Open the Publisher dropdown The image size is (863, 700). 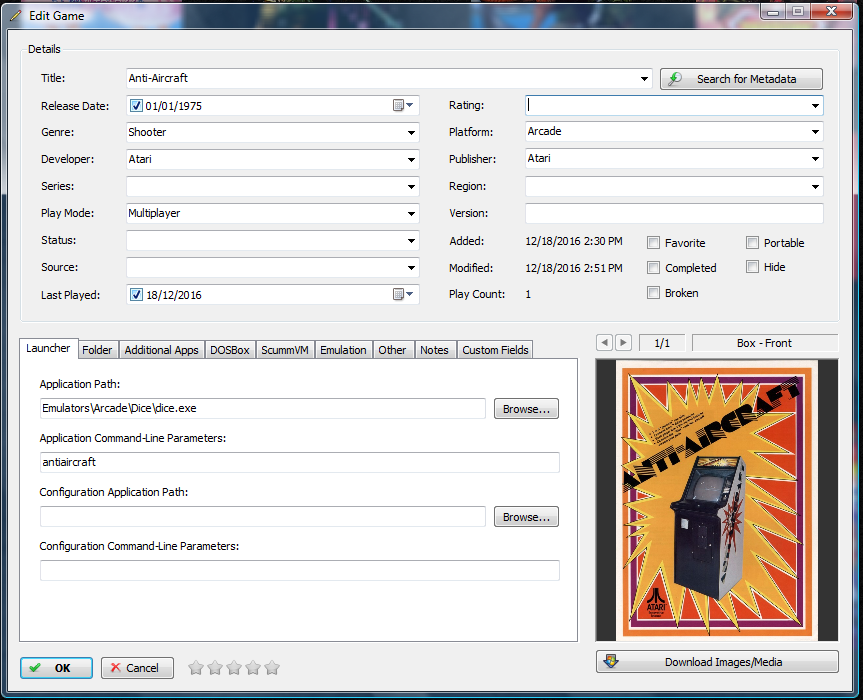(815, 159)
